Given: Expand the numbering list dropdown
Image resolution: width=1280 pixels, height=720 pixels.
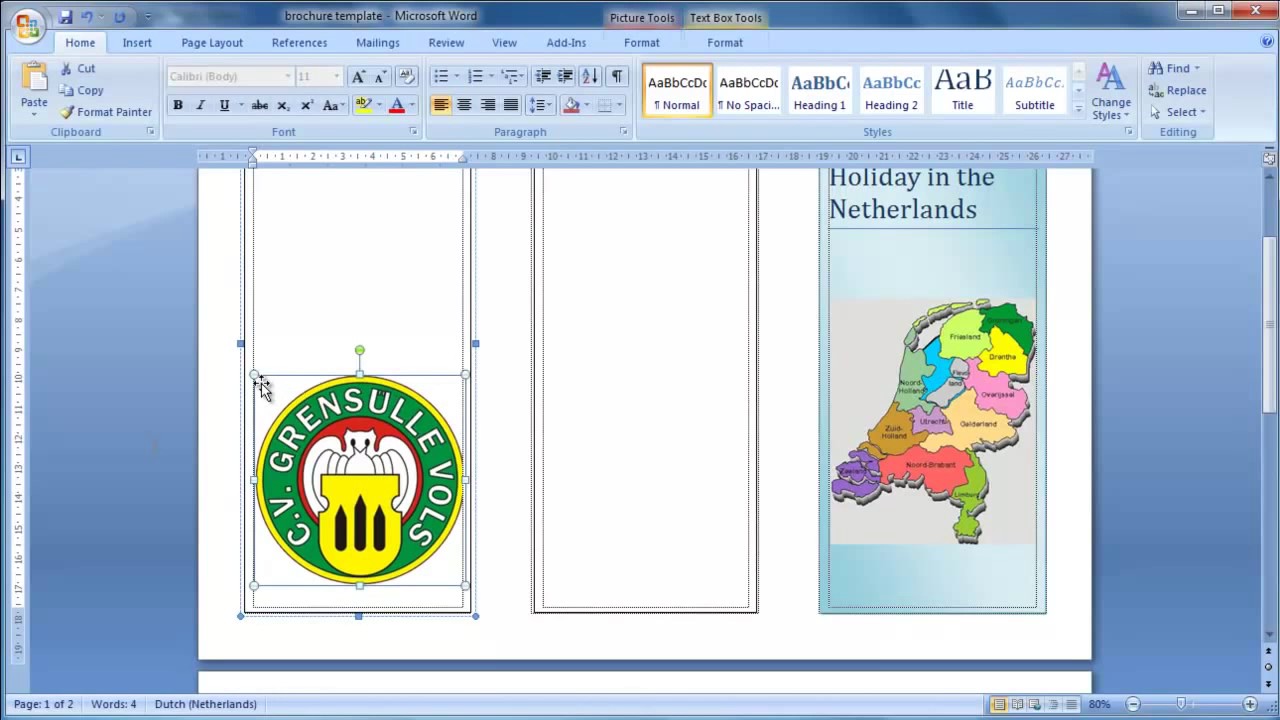Looking at the screenshot, I should point(491,77).
